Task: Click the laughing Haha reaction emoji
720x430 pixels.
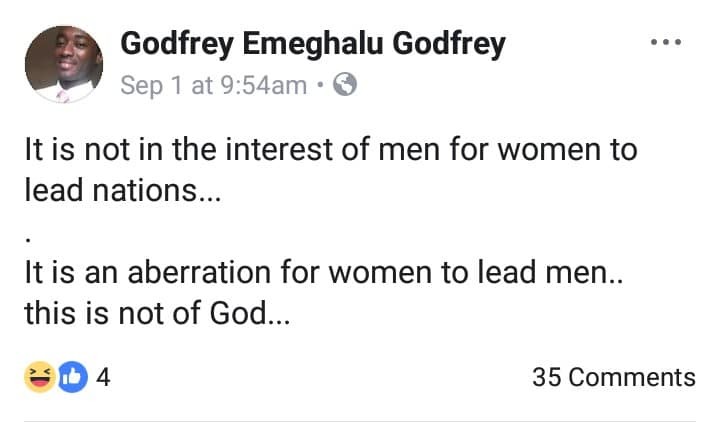Action: tap(38, 377)
